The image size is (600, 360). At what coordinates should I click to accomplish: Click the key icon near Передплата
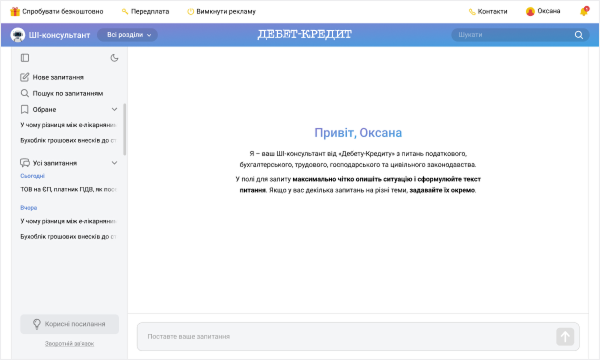(125, 11)
